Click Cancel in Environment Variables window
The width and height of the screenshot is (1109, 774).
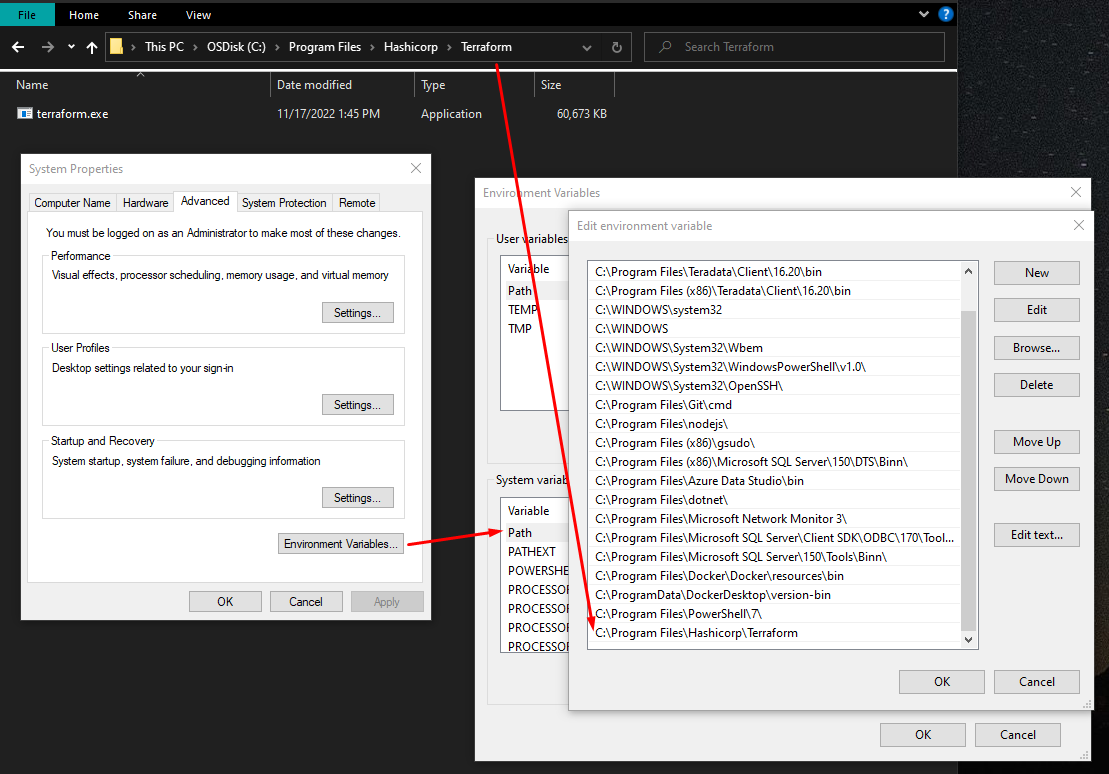(x=1018, y=735)
